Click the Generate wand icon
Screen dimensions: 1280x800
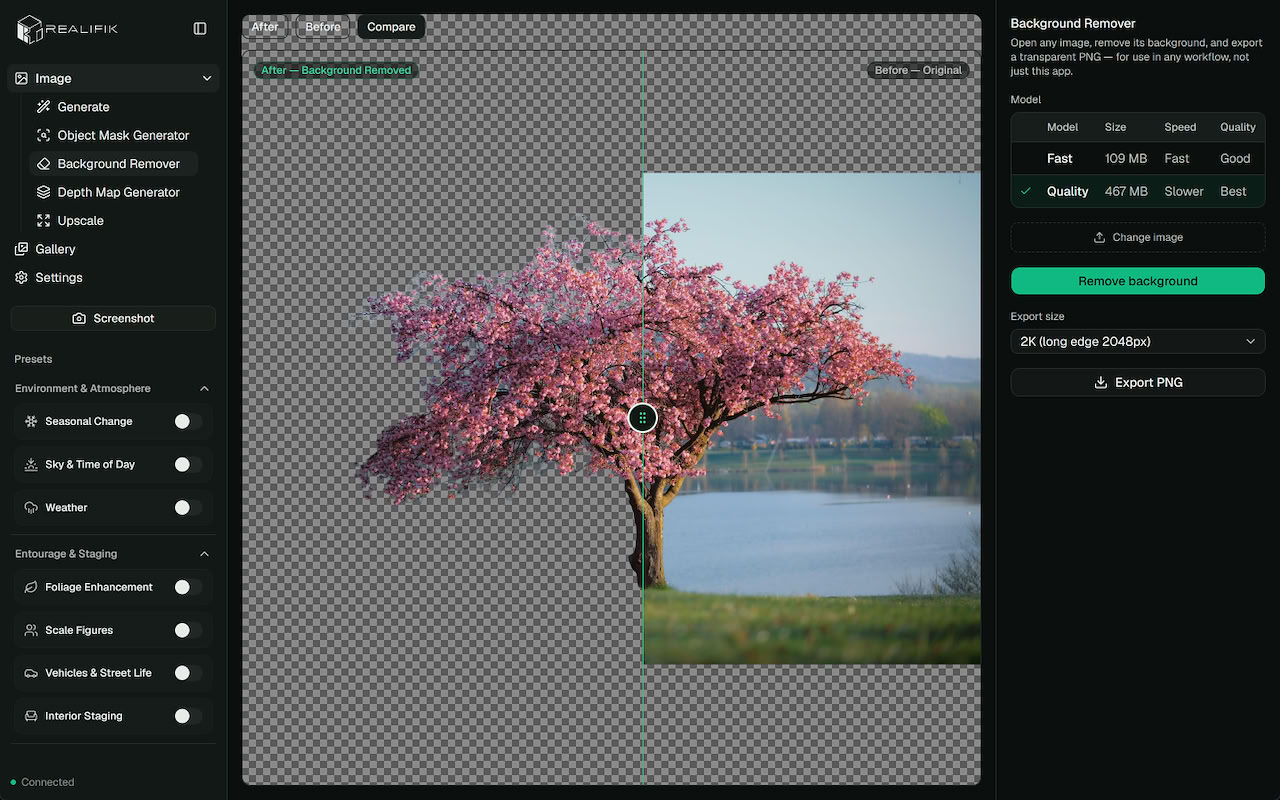[x=43, y=107]
